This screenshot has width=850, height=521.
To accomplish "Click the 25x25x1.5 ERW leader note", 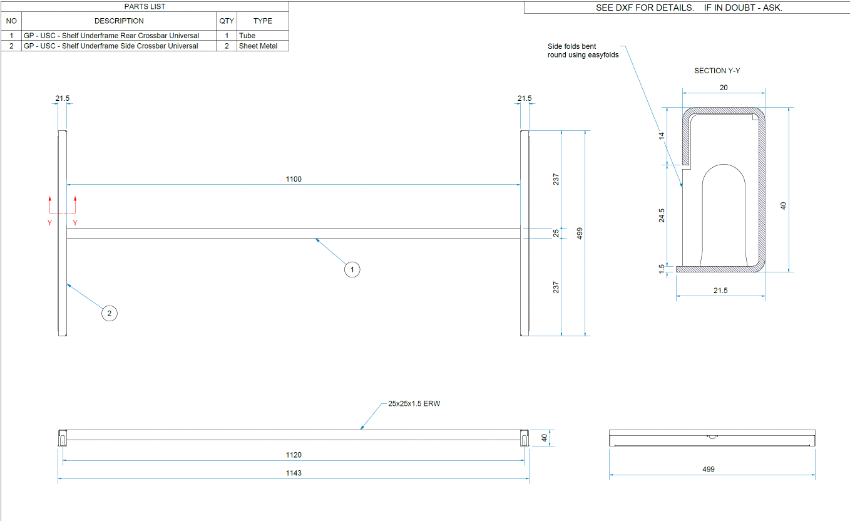I will (x=414, y=405).
